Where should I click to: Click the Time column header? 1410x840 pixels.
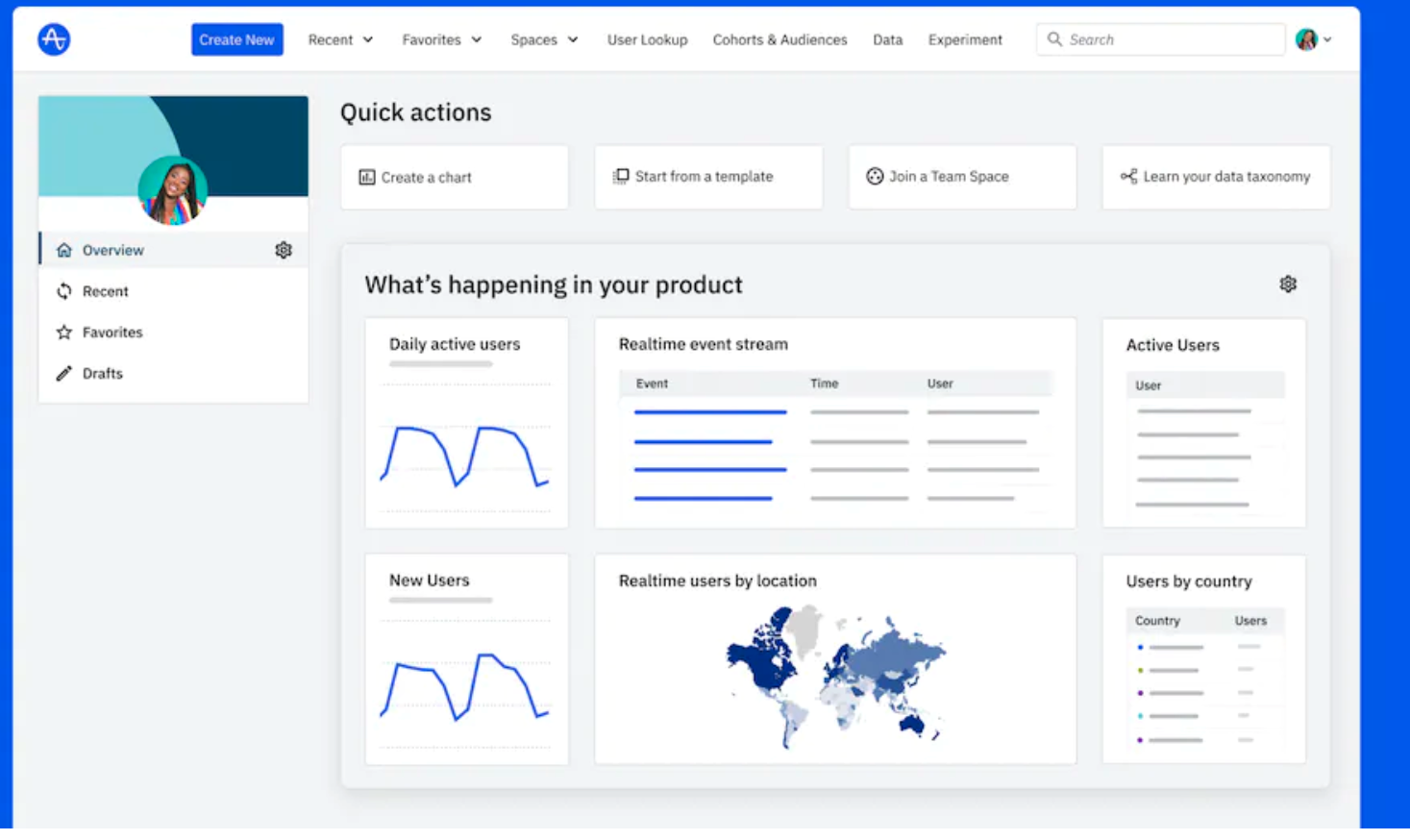(x=824, y=383)
